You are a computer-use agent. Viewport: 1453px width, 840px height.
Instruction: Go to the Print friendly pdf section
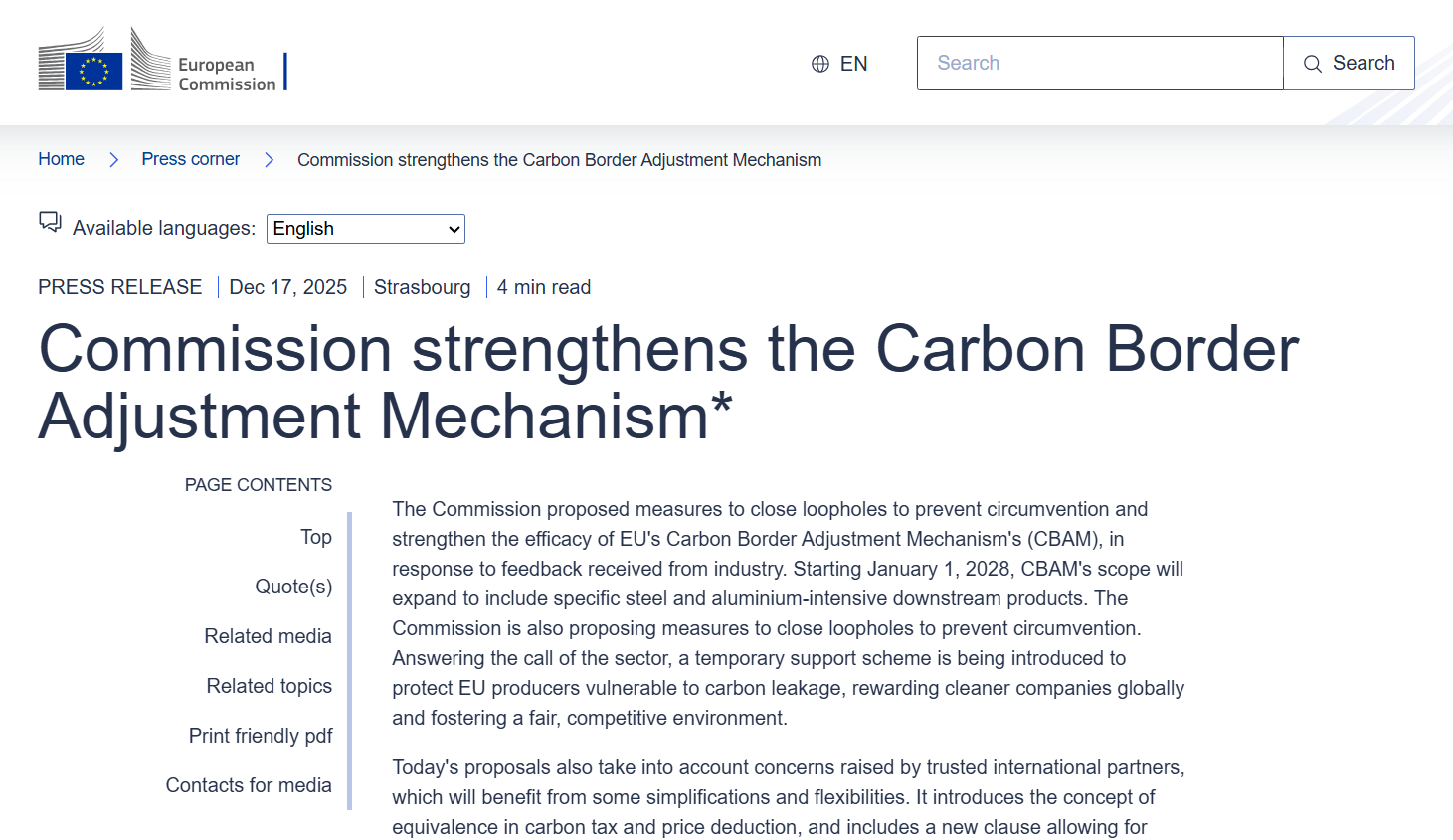(261, 736)
